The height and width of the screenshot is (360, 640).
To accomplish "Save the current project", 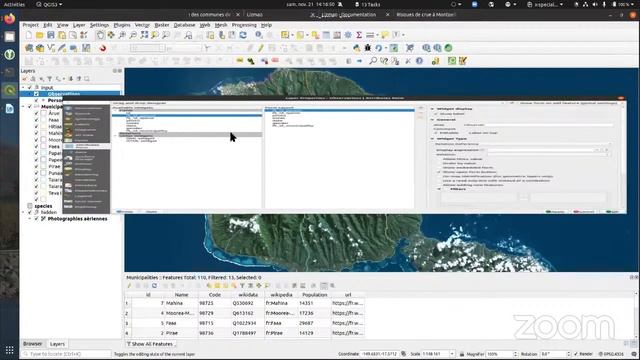I will [51, 36].
